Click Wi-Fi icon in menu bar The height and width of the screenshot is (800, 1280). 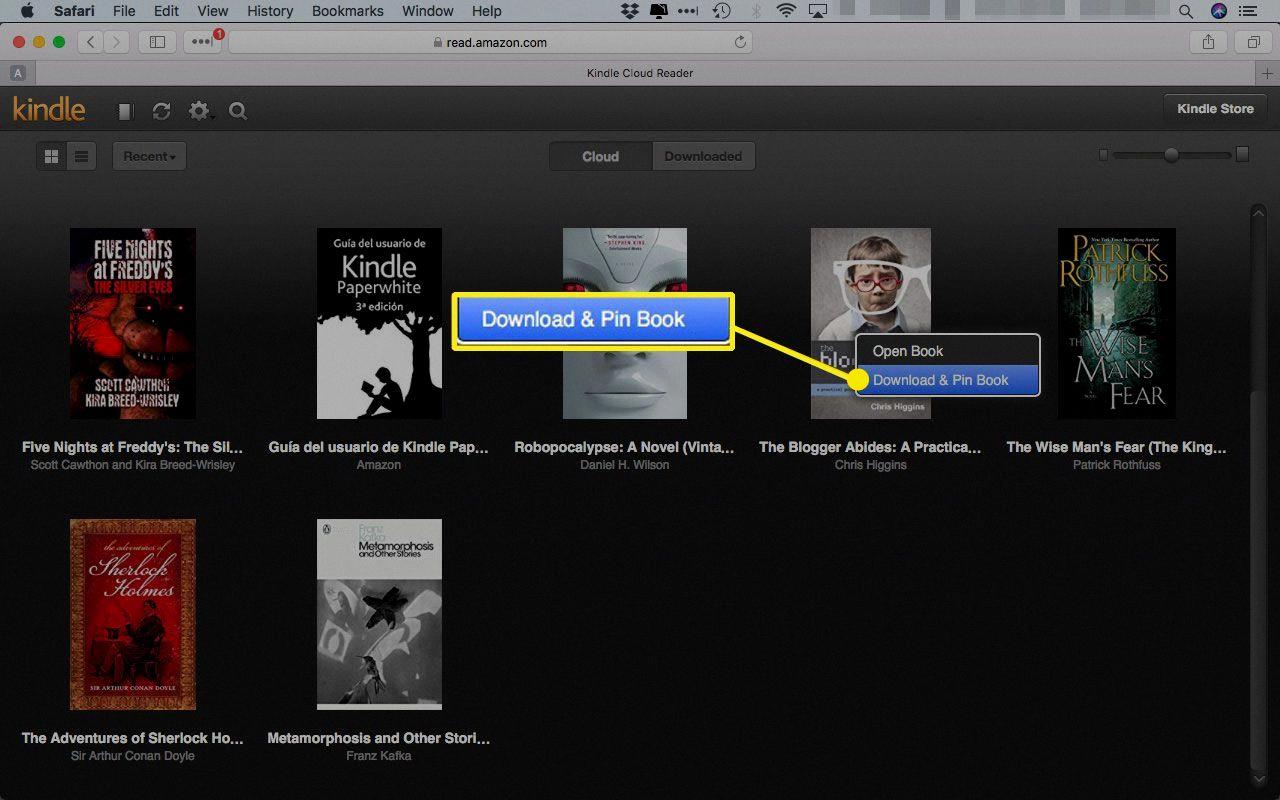point(786,11)
